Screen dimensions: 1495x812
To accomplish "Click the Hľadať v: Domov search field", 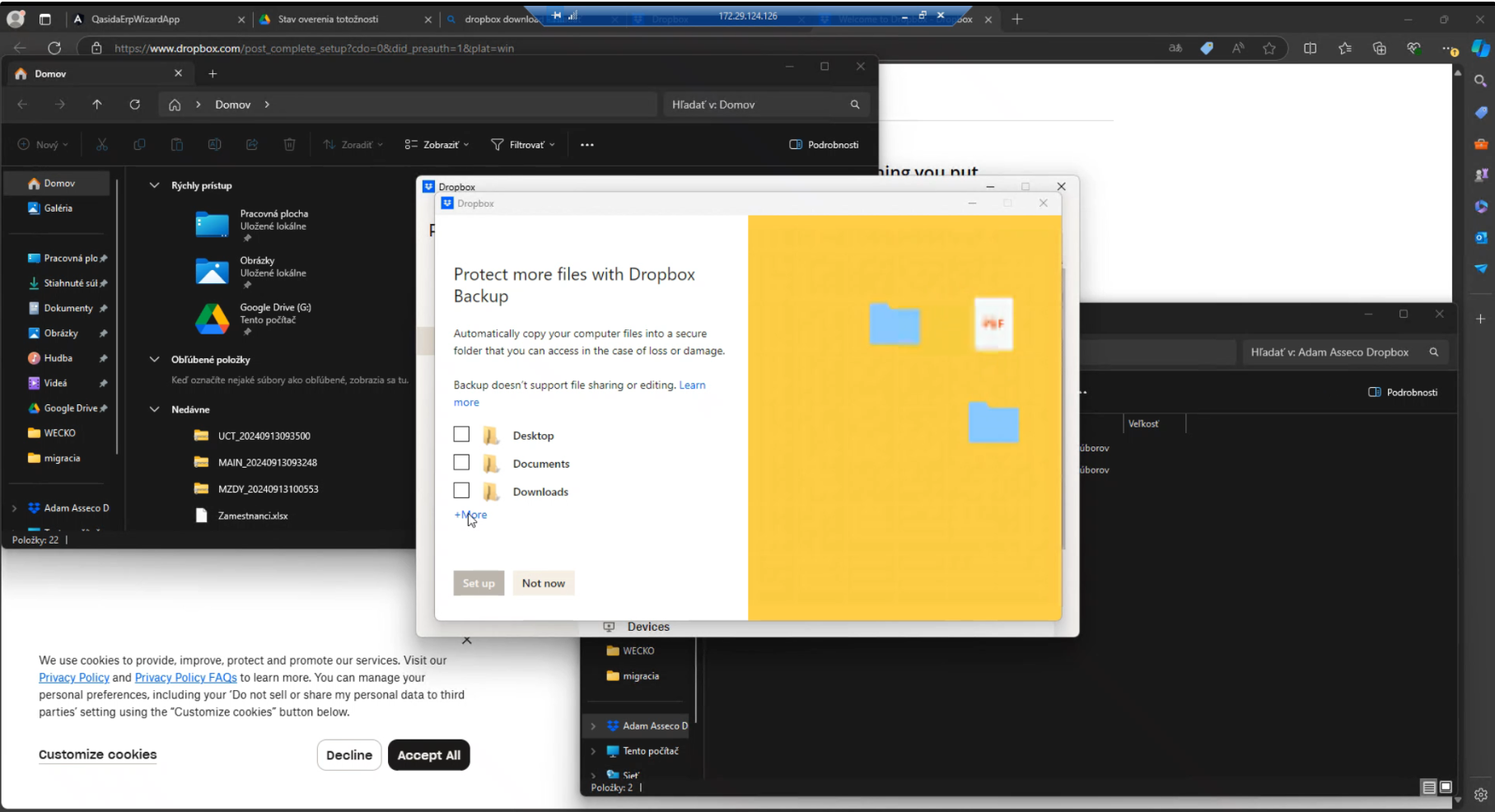I will [764, 105].
